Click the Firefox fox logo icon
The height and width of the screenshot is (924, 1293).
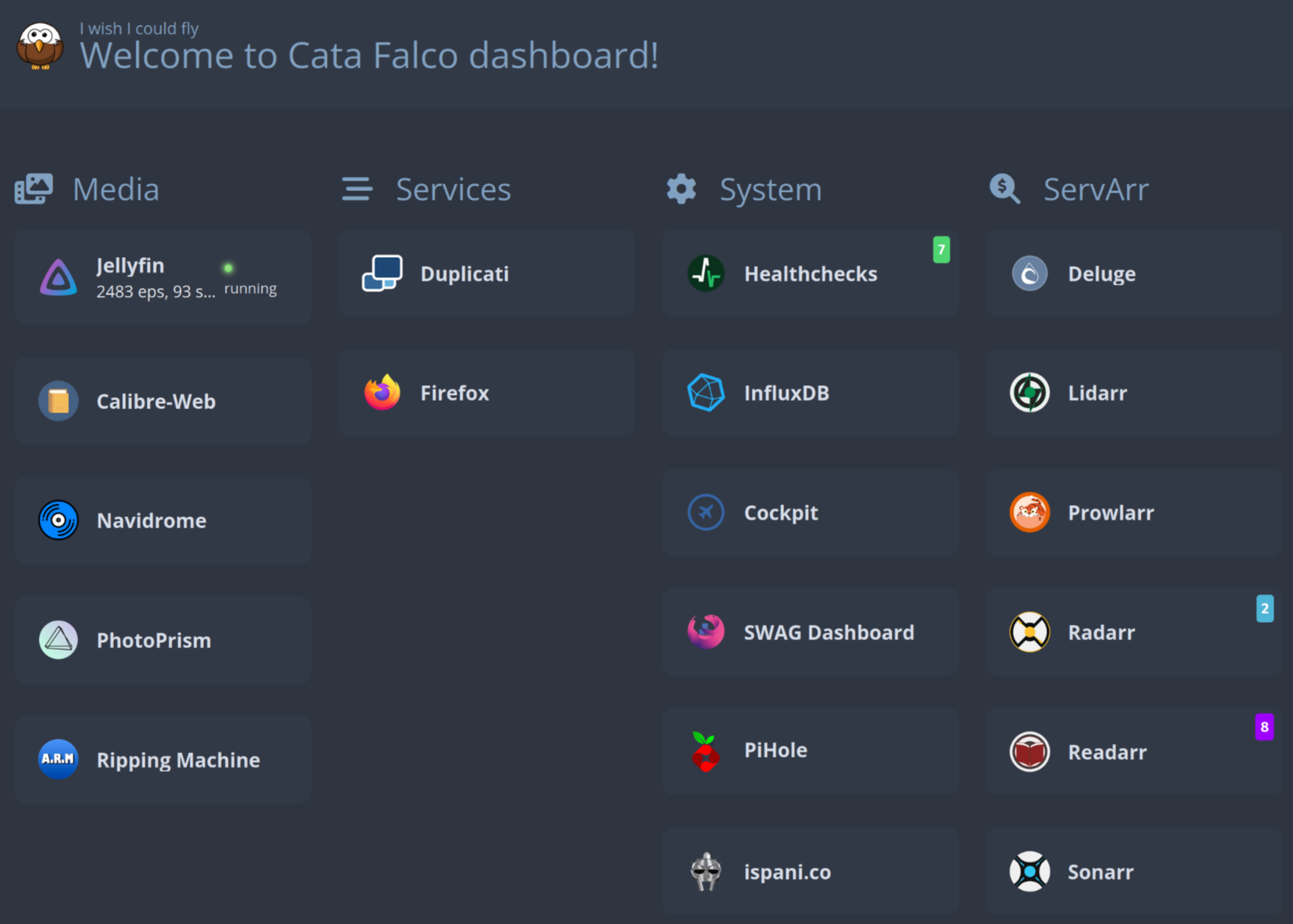click(382, 393)
